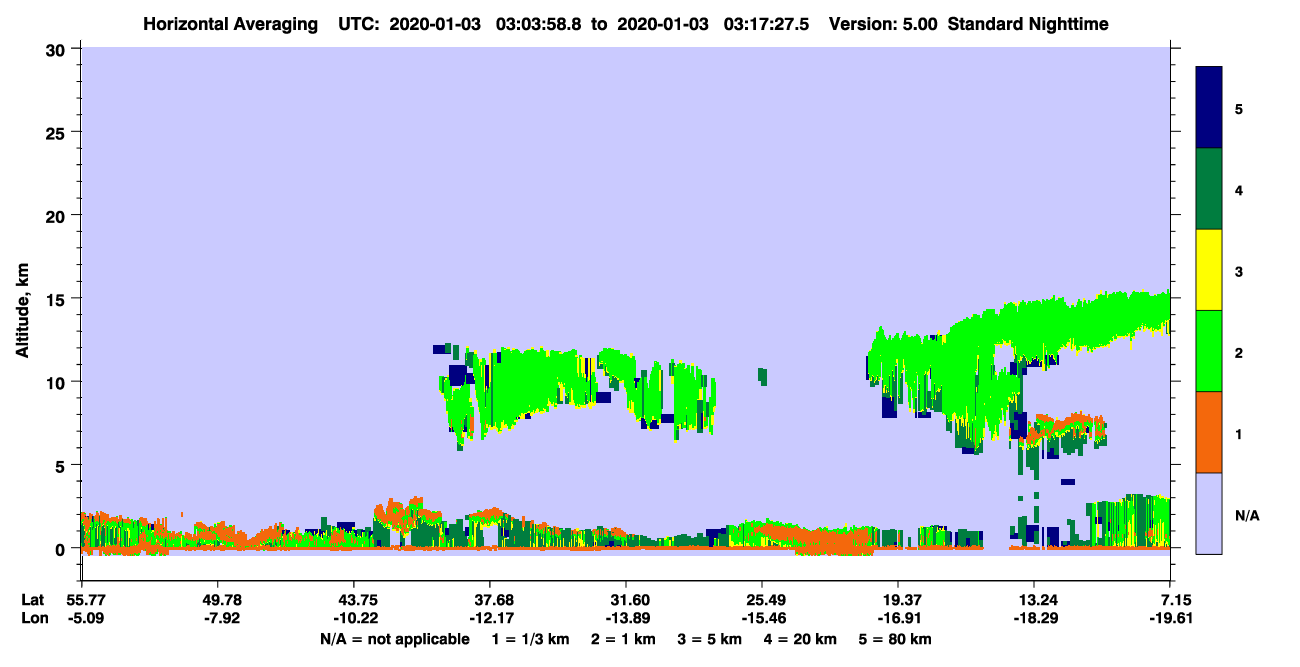
Task: Click the start time '03:03:58.8'
Action: tap(539, 24)
